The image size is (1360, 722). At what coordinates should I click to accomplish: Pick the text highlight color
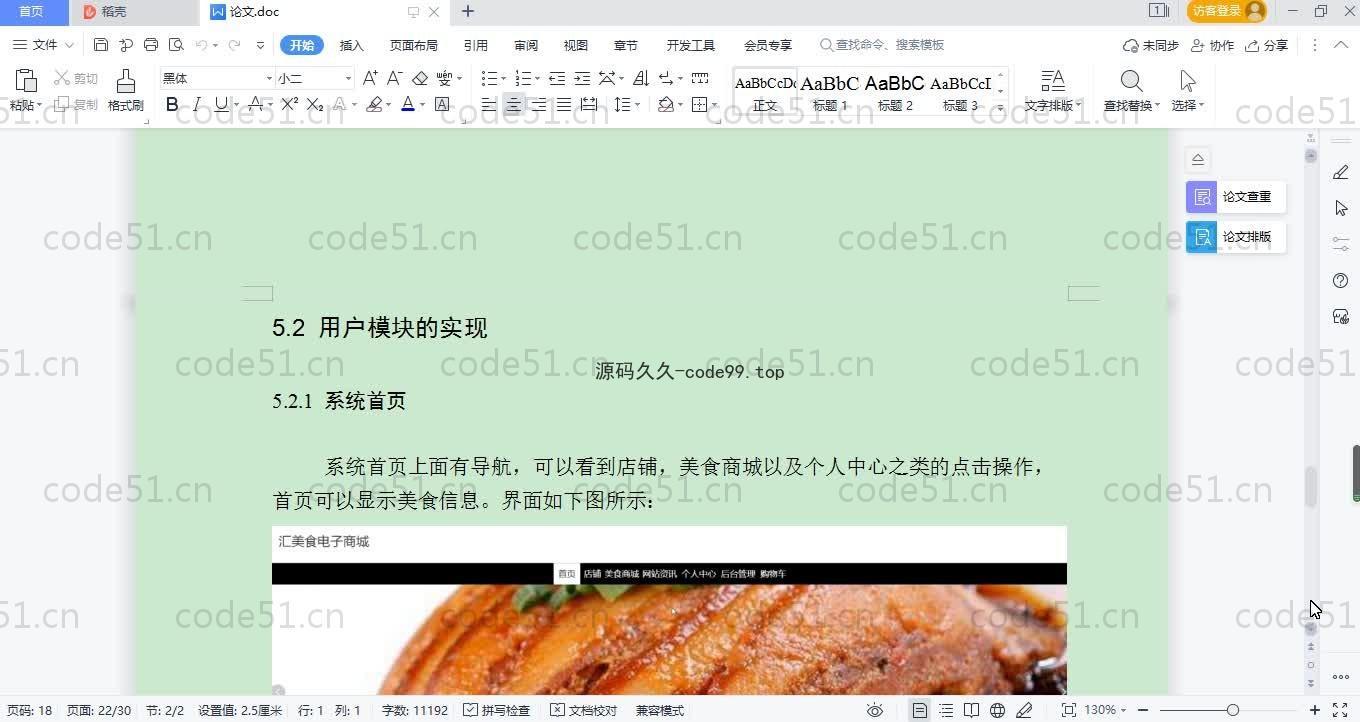click(x=374, y=104)
